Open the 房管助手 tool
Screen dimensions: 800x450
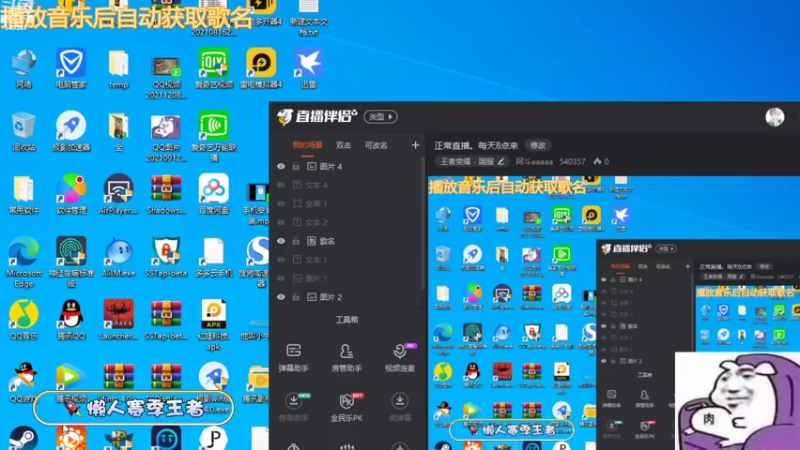coord(346,357)
